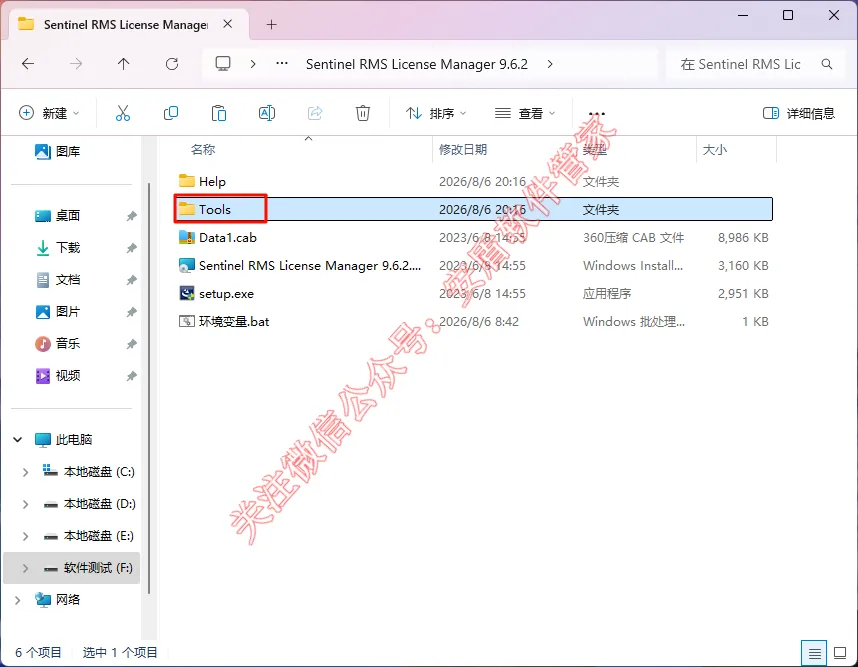Image resolution: width=858 pixels, height=667 pixels.
Task: Sort by 名称 column header
Action: 203,149
